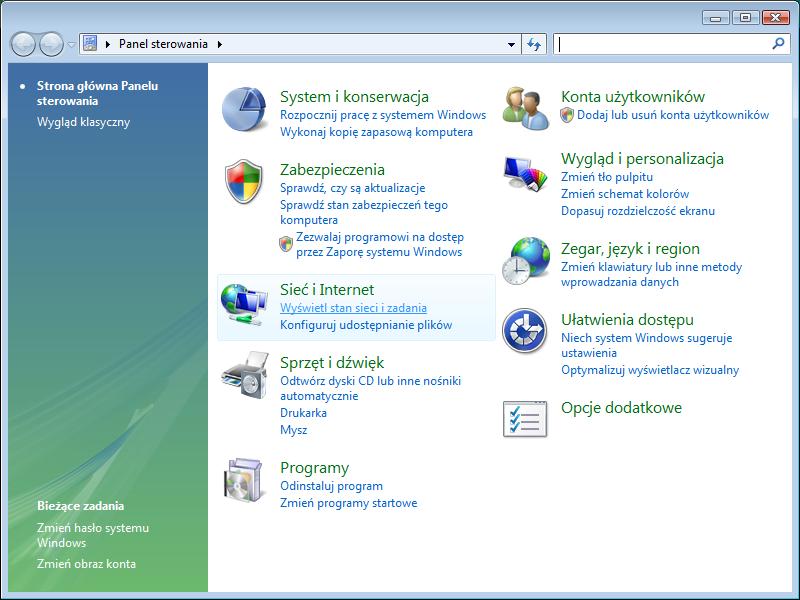Select Zmień hasło systemu Windows task
Screen dimensions: 800x600
(92, 535)
